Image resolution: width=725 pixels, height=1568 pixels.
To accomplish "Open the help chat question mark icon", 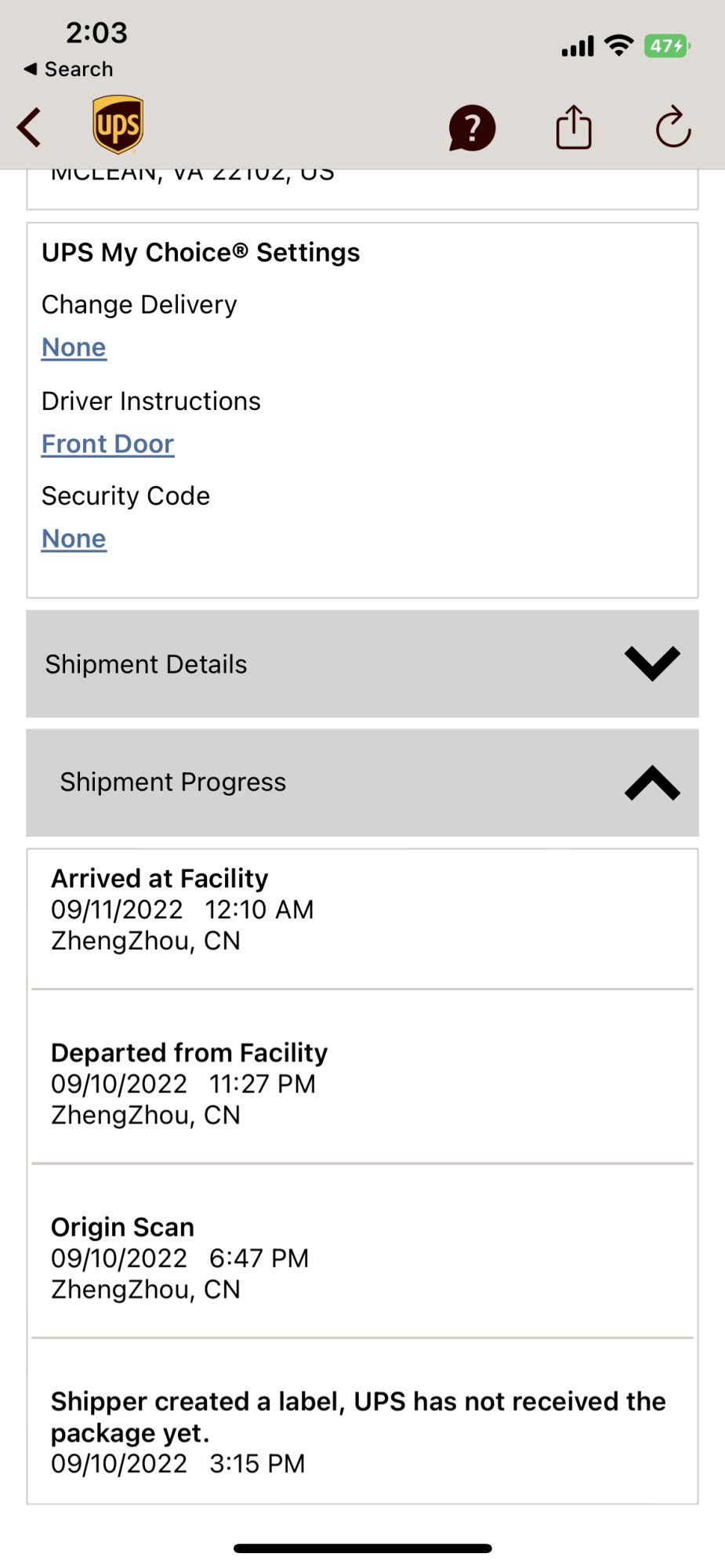I will click(x=472, y=128).
